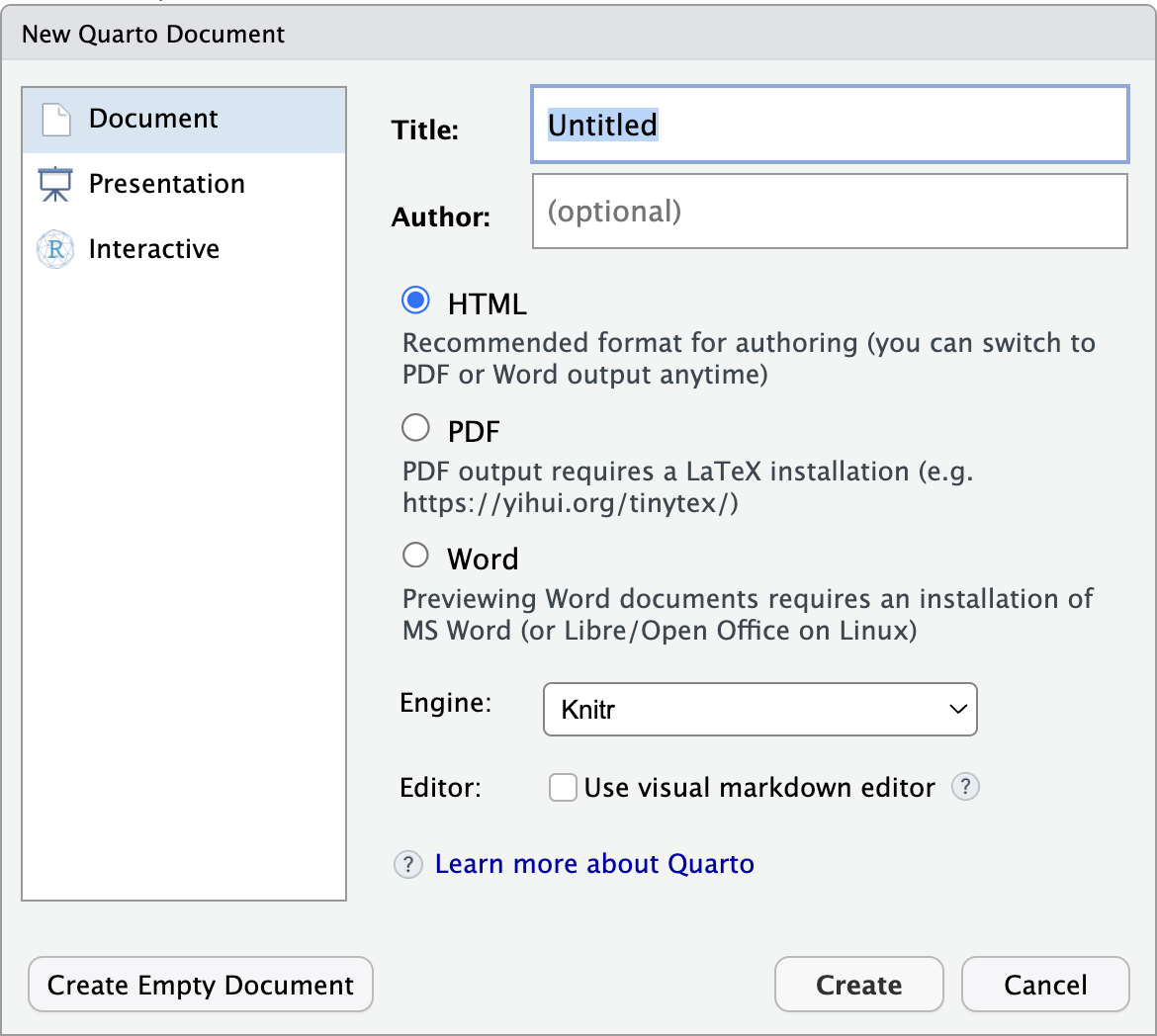Image resolution: width=1157 pixels, height=1036 pixels.
Task: Click the Presentation easel icon
Action: pyautogui.click(x=55, y=185)
